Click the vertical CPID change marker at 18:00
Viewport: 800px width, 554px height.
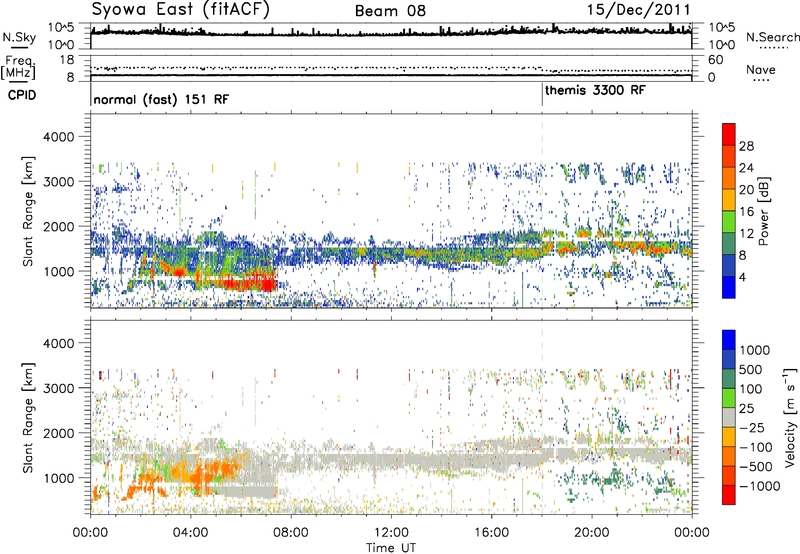(542, 95)
